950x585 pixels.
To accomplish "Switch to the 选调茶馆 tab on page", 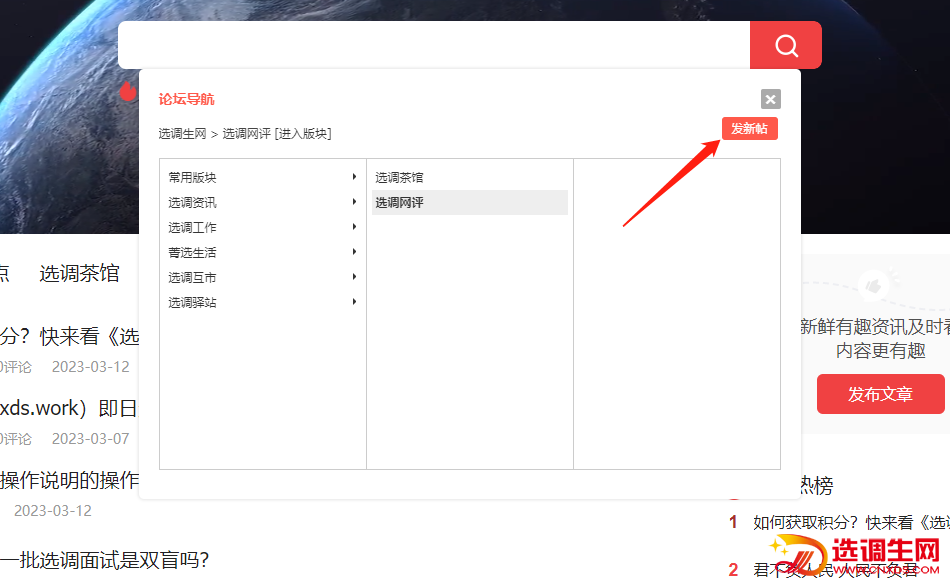I will (x=79, y=273).
